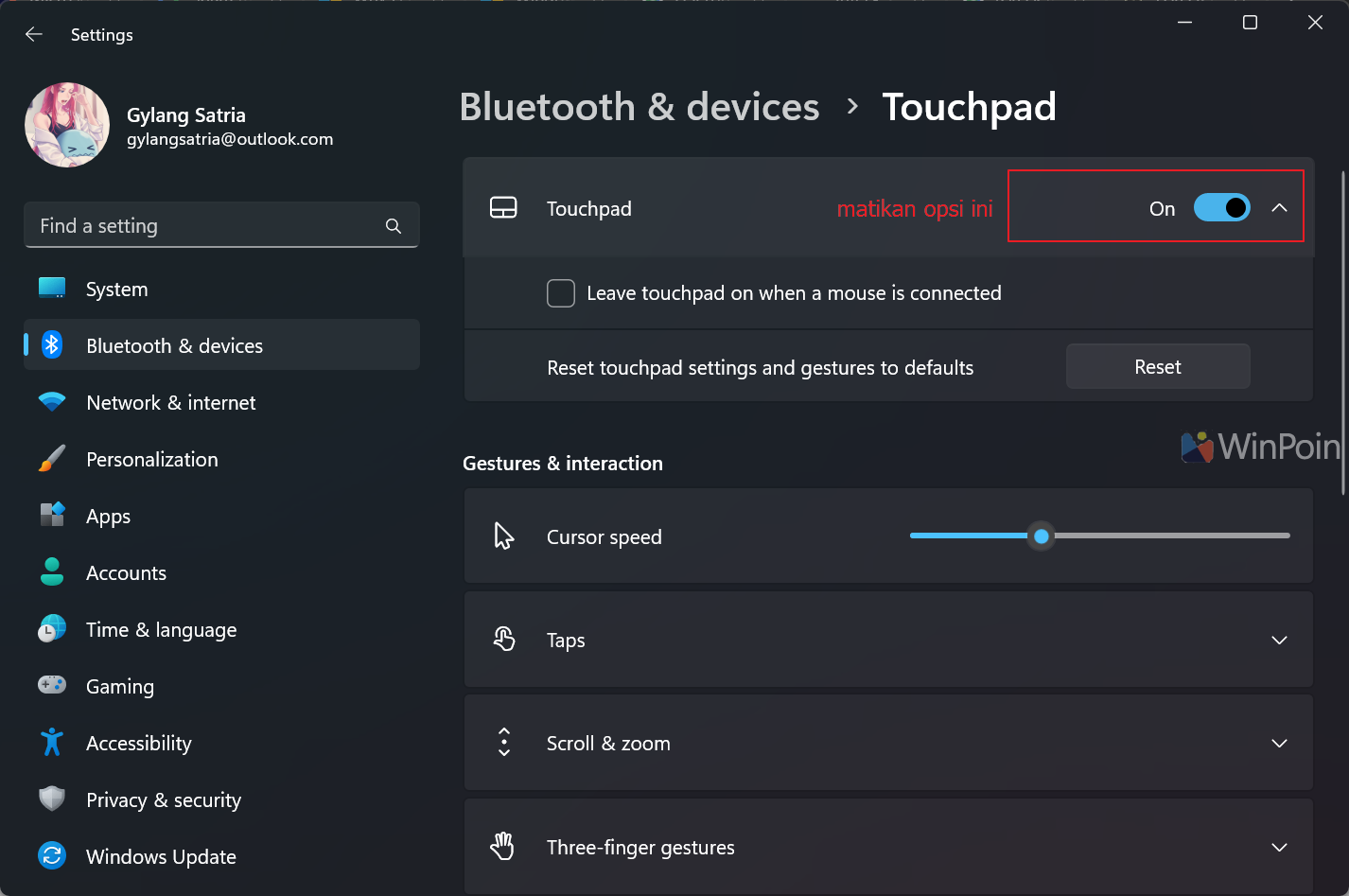Expand the Taps section
Viewport: 1349px width, 896px height.
1279,641
